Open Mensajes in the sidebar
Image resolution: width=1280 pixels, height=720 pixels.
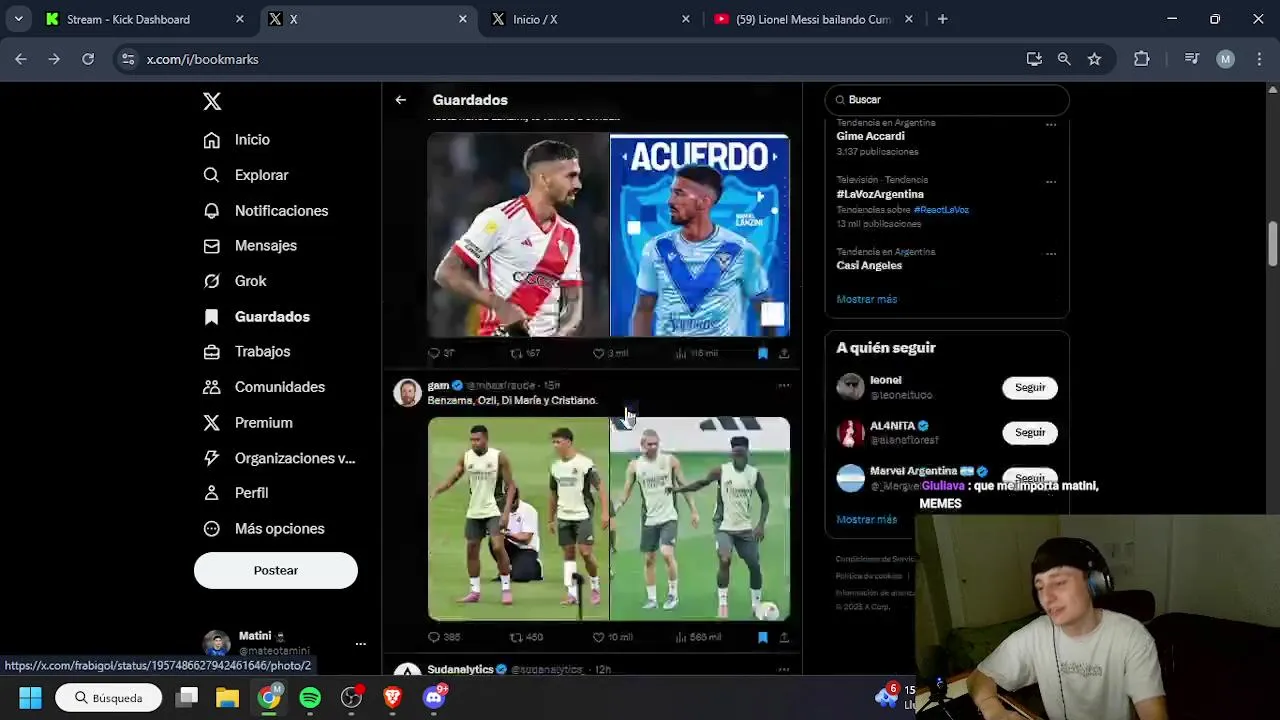click(250, 246)
